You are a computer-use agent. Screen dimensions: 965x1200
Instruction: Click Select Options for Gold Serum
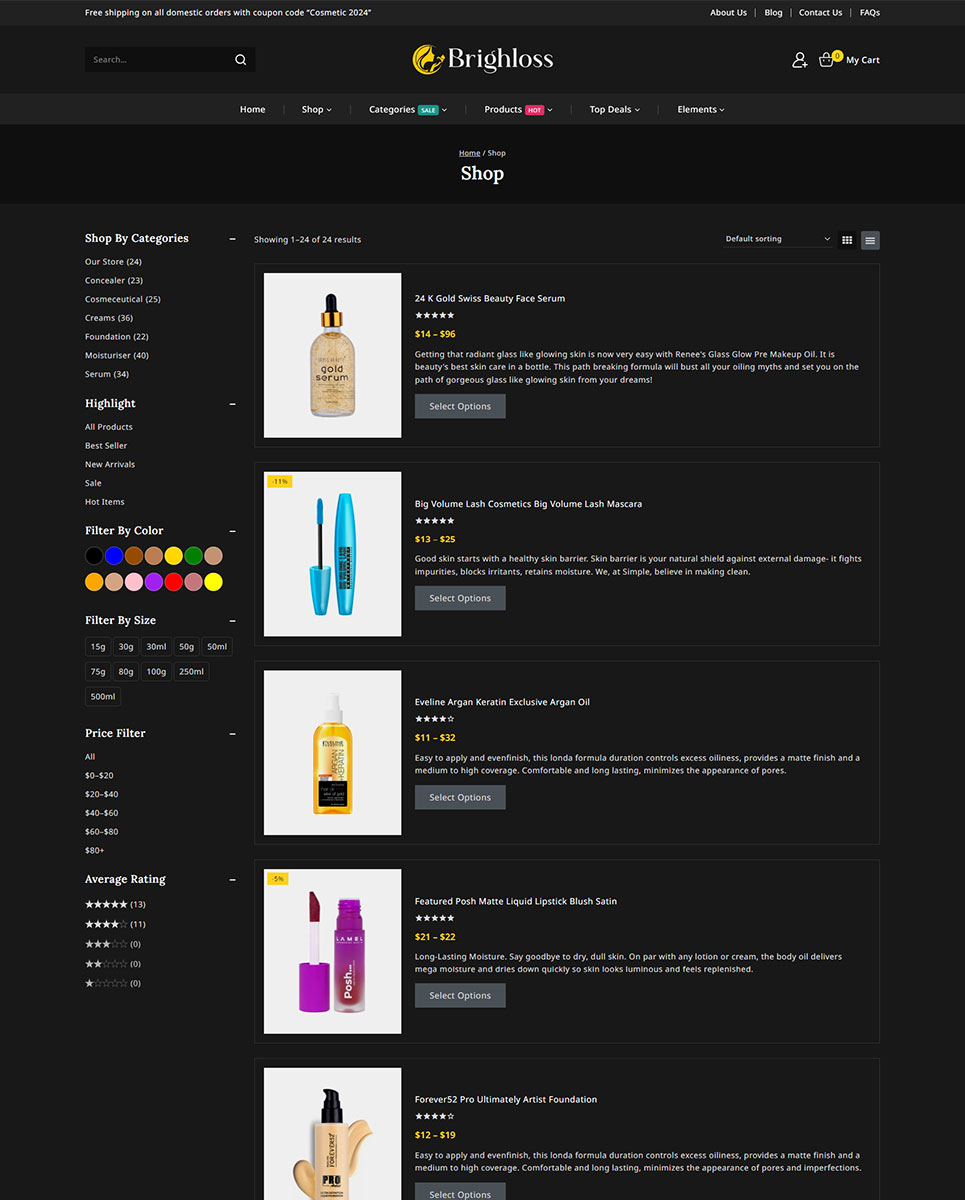point(460,406)
